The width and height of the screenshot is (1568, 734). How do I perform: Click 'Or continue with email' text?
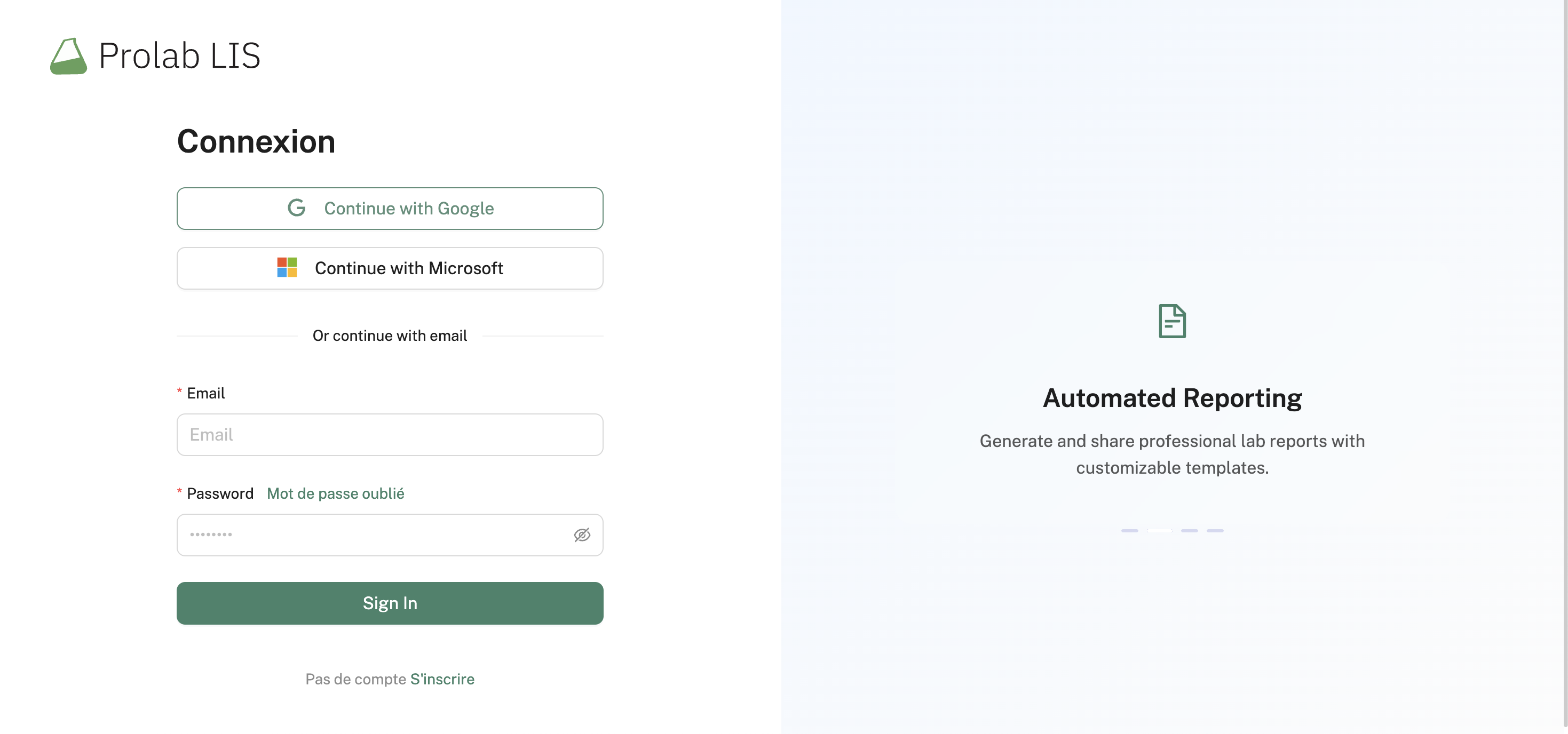[390, 336]
